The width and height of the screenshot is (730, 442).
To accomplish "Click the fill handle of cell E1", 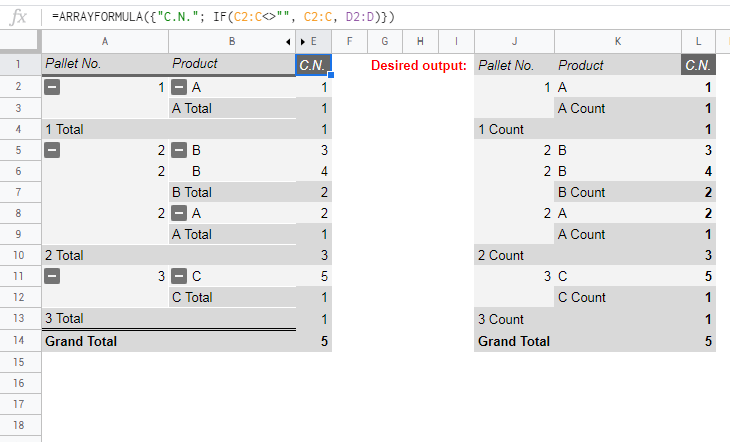I will pos(331,75).
